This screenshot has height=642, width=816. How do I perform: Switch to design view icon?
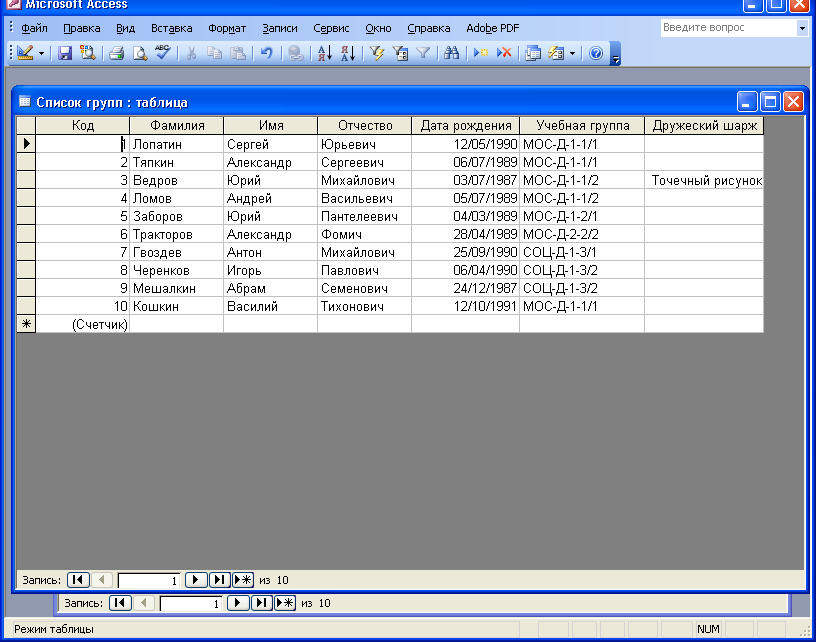pyautogui.click(x=24, y=53)
